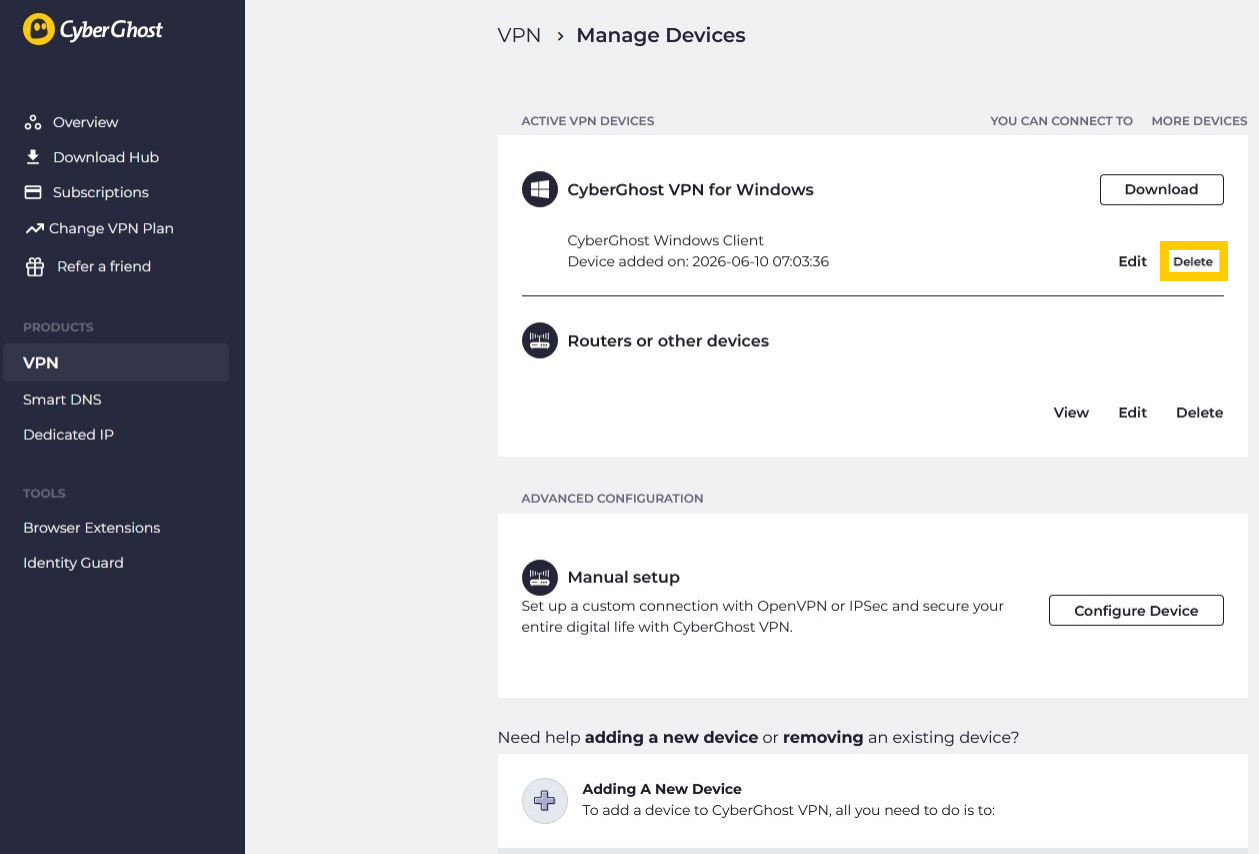Delete the Routers or other devices entry
The image size is (1259, 854).
click(x=1199, y=412)
